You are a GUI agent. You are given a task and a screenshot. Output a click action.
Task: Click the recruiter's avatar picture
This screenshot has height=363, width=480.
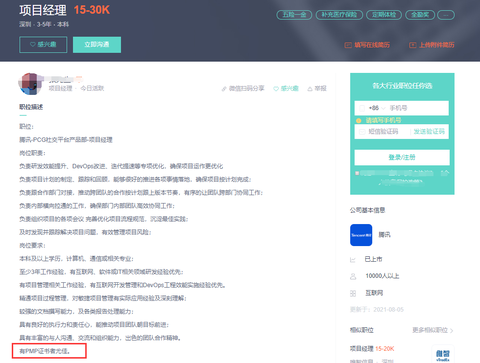[x=30, y=84]
